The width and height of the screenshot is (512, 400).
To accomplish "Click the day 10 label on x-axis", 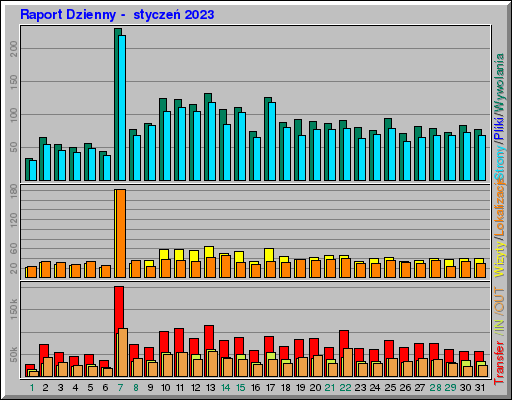I will [165, 388].
